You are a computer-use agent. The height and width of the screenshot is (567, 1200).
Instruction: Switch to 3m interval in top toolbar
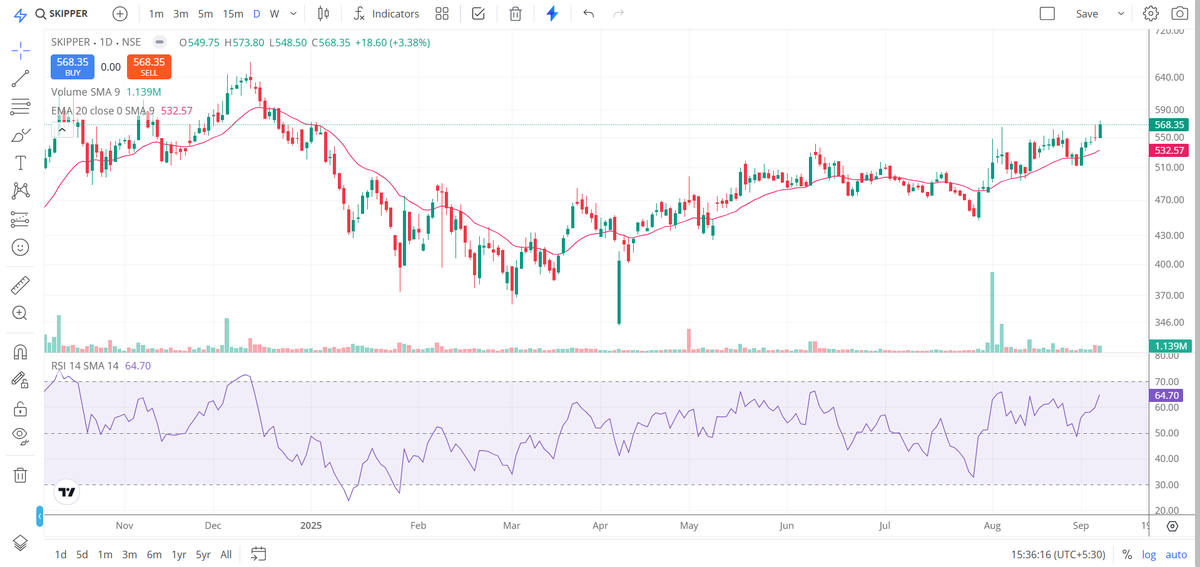[181, 14]
